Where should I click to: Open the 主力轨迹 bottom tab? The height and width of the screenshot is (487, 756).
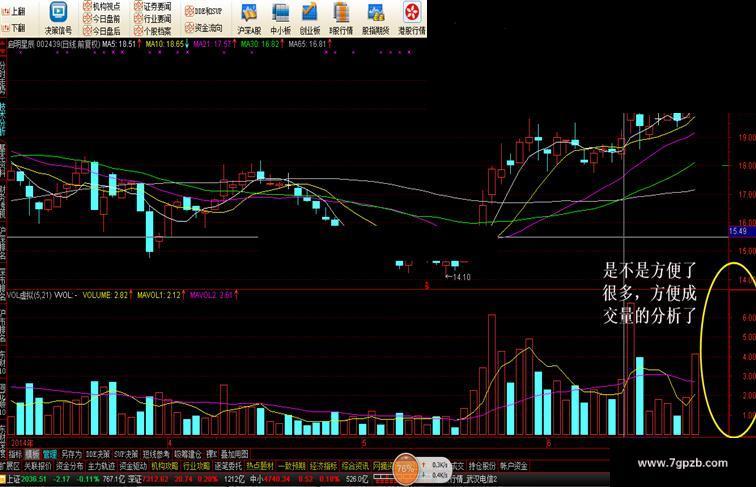click(101, 466)
